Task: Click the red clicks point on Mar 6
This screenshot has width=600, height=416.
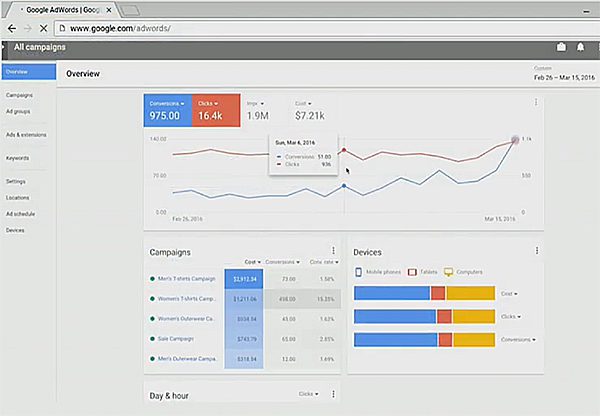Action: pyautogui.click(x=344, y=150)
